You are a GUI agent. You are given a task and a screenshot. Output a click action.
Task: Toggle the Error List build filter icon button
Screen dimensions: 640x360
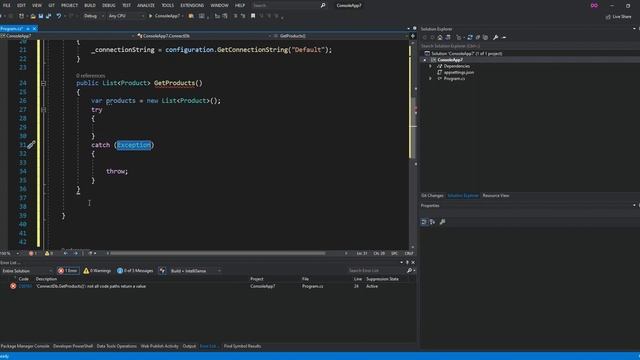click(162, 271)
